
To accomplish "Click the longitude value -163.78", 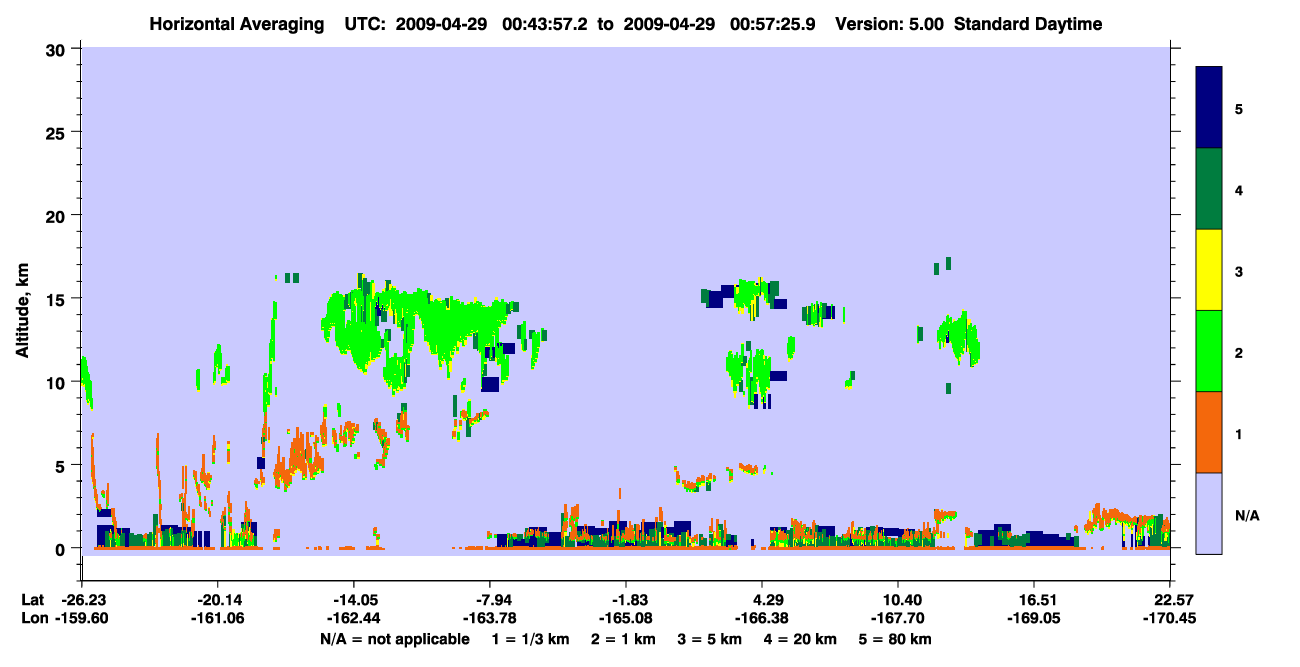I will tap(490, 618).
